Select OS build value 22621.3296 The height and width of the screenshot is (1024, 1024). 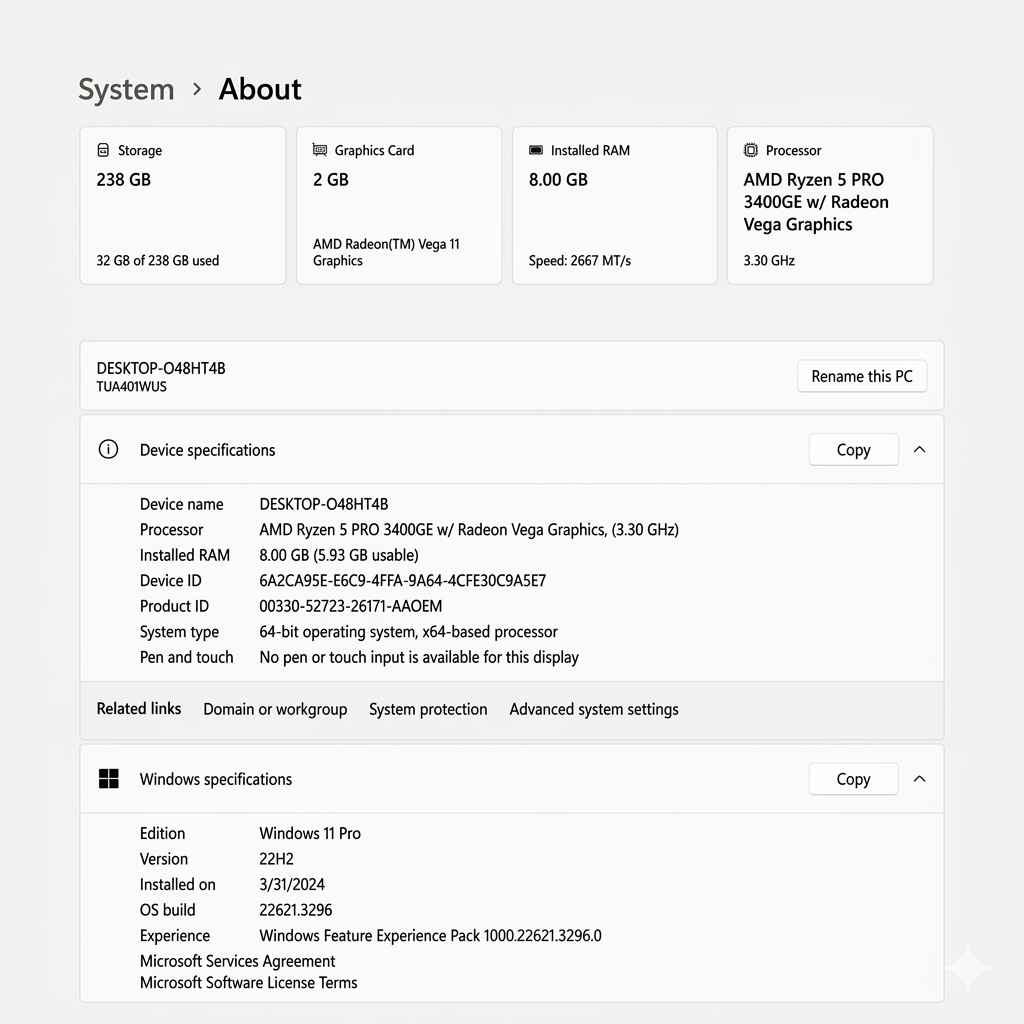(x=295, y=910)
